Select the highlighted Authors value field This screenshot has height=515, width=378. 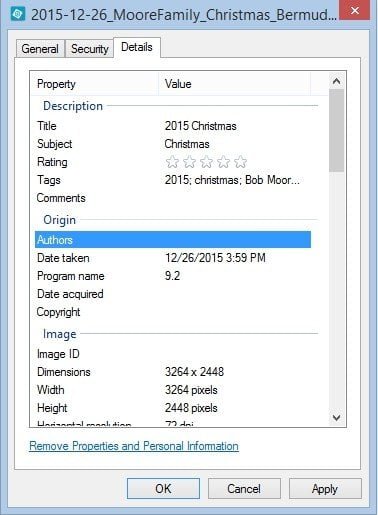[x=235, y=240]
